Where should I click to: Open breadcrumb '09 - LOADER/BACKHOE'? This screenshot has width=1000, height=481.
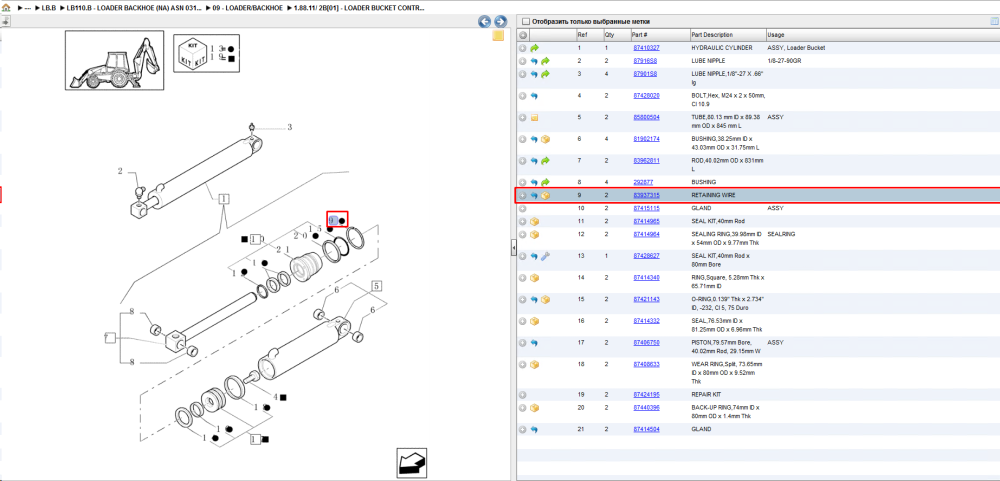tap(248, 8)
